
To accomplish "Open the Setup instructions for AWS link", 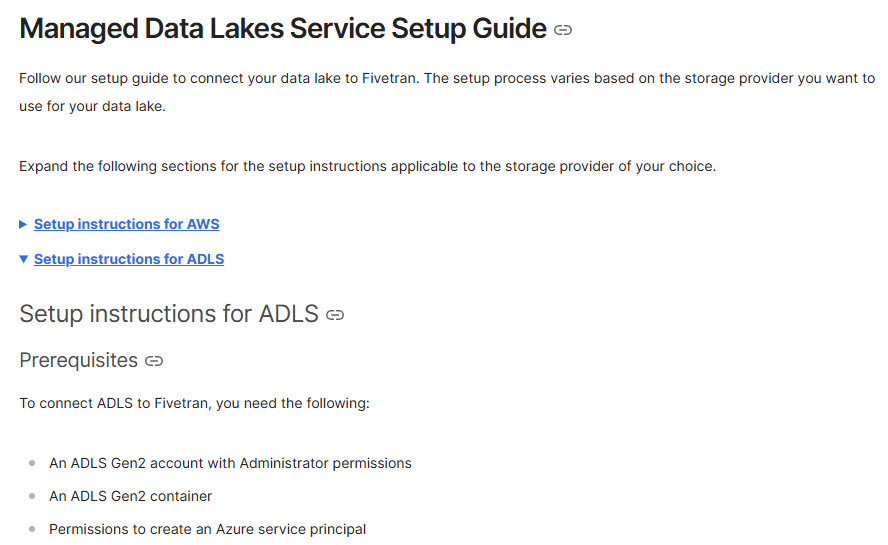I will coord(126,224).
